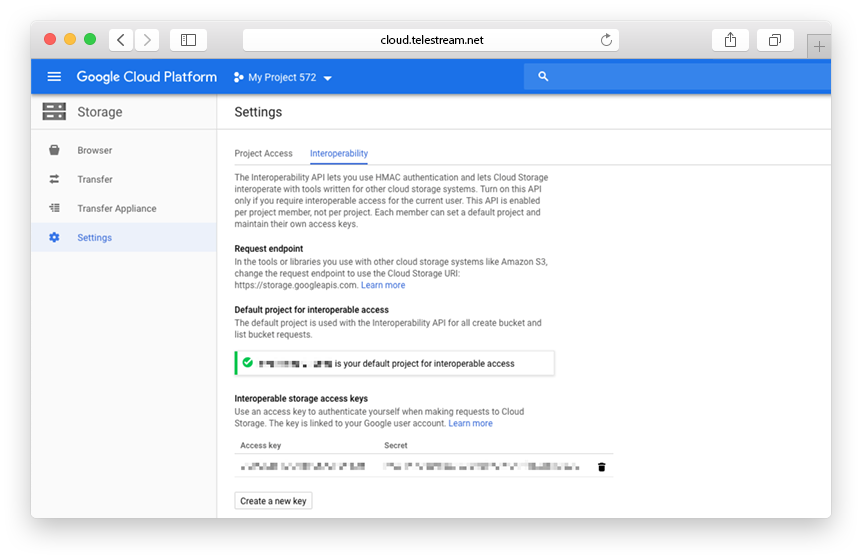The width and height of the screenshot is (862, 555).
Task: Click the Google Cloud Platform logo
Action: pos(147,77)
